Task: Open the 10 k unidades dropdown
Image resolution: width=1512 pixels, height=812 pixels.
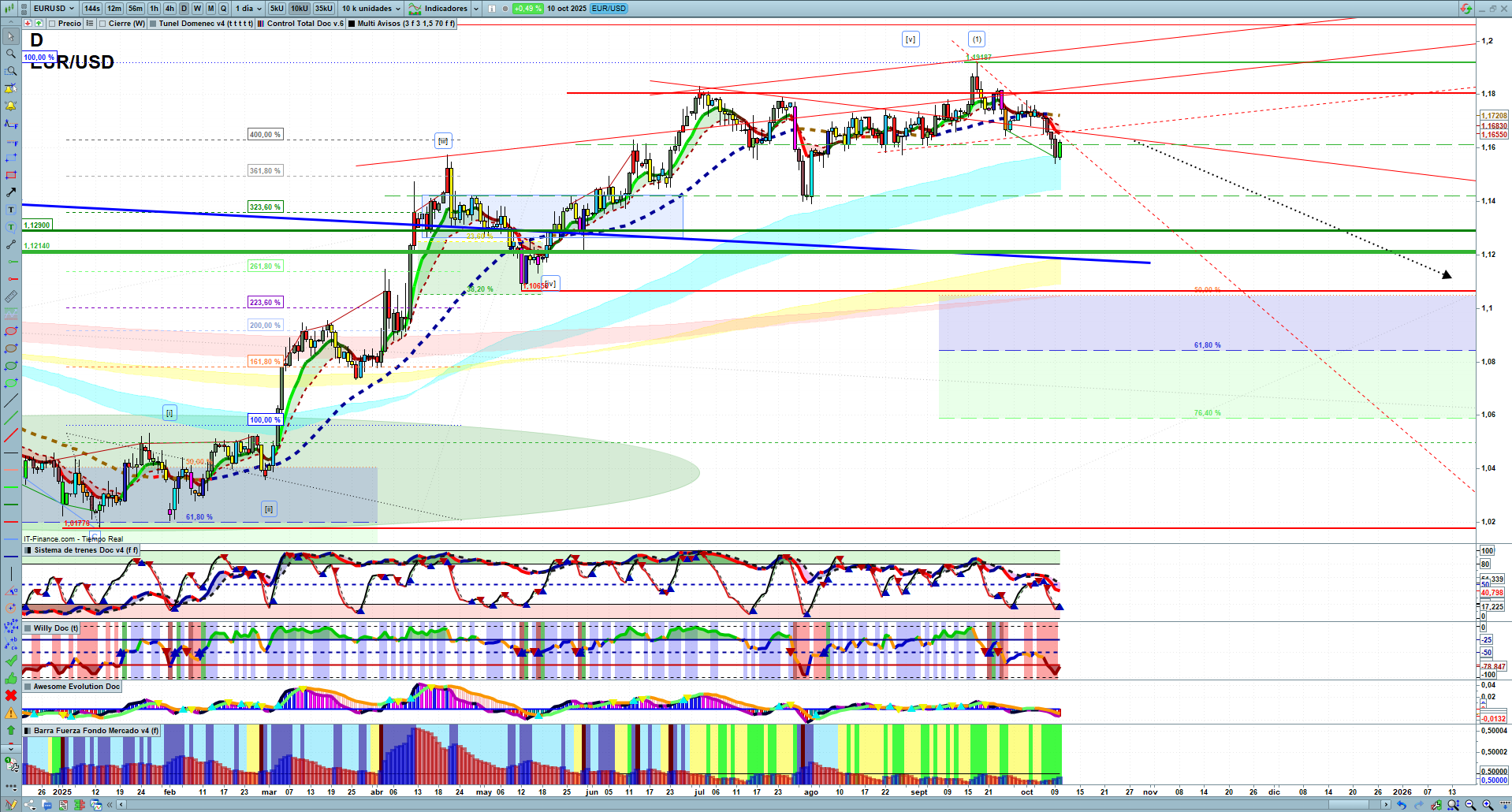Action: coord(371,9)
